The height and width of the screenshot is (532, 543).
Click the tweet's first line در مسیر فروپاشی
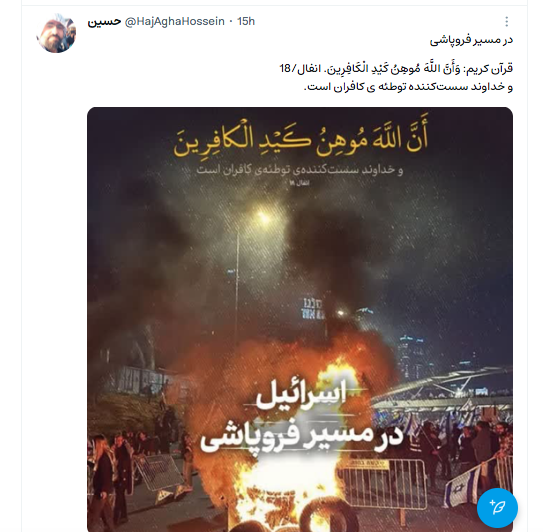tap(471, 41)
